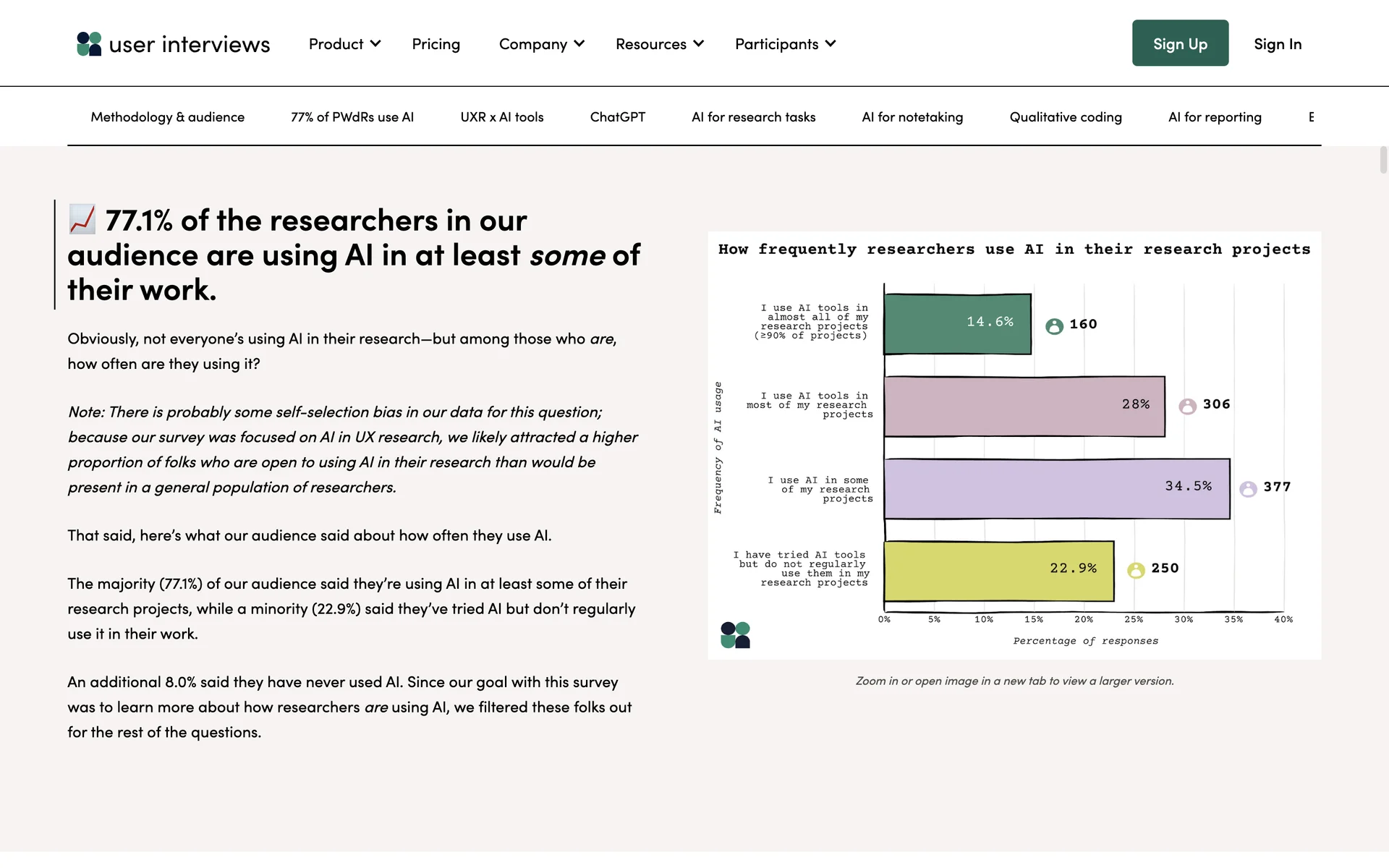The image size is (1389, 868).
Task: Expand the Product dropdown menu
Action: (x=344, y=44)
